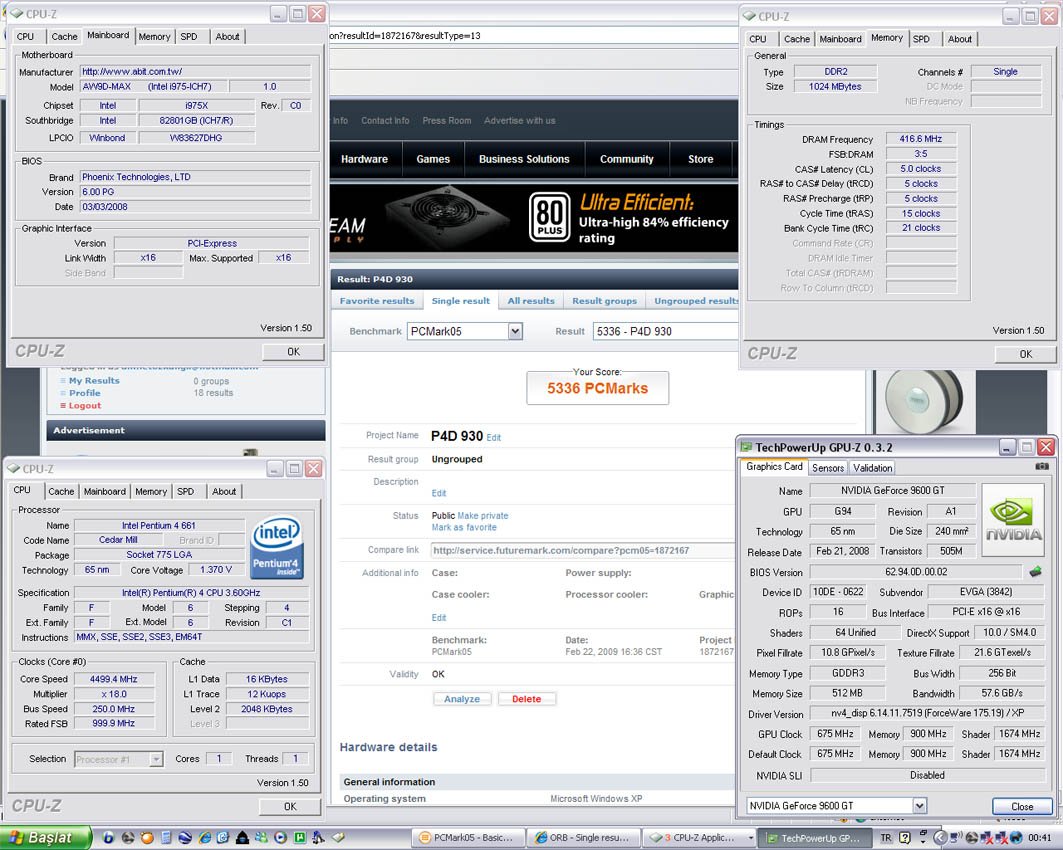The image size is (1063, 850).
Task: Open My Results link
Action: [x=94, y=381]
